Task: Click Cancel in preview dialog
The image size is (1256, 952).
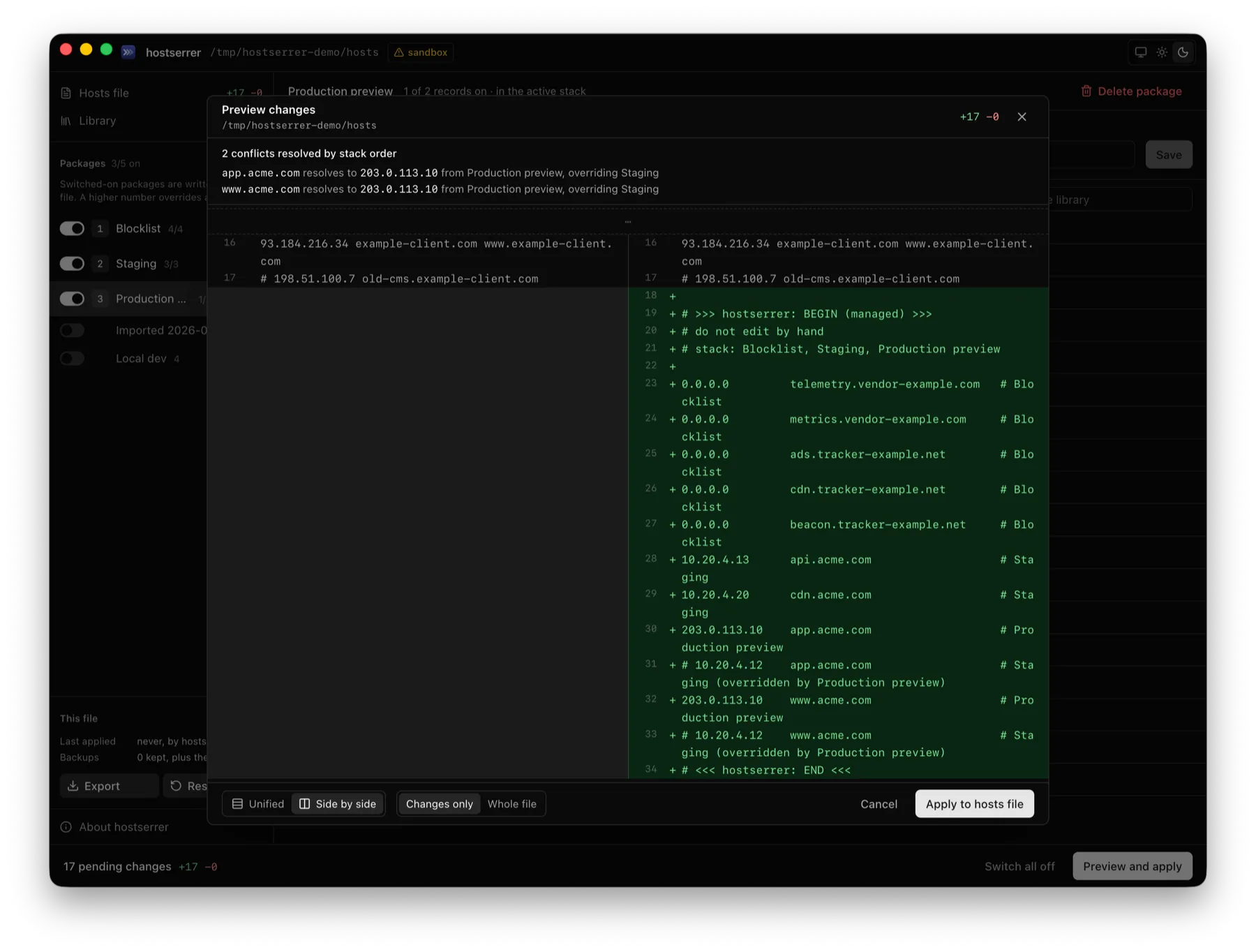Action: [x=879, y=804]
